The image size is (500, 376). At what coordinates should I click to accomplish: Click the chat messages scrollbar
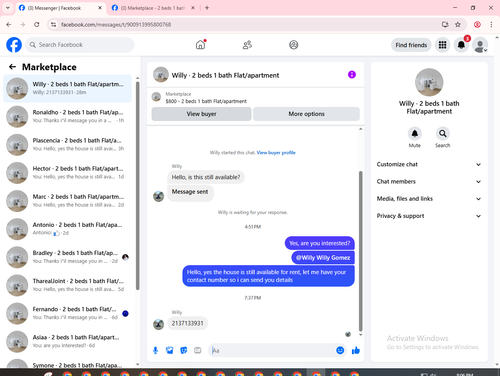click(x=360, y=252)
